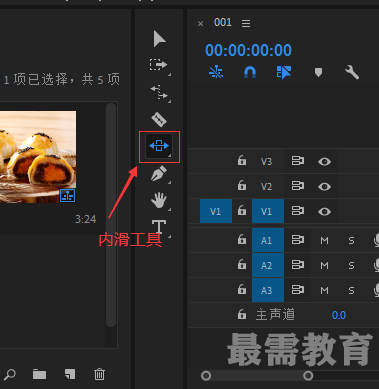Select the Selection arrow tool
The width and height of the screenshot is (379, 389).
pyautogui.click(x=159, y=39)
